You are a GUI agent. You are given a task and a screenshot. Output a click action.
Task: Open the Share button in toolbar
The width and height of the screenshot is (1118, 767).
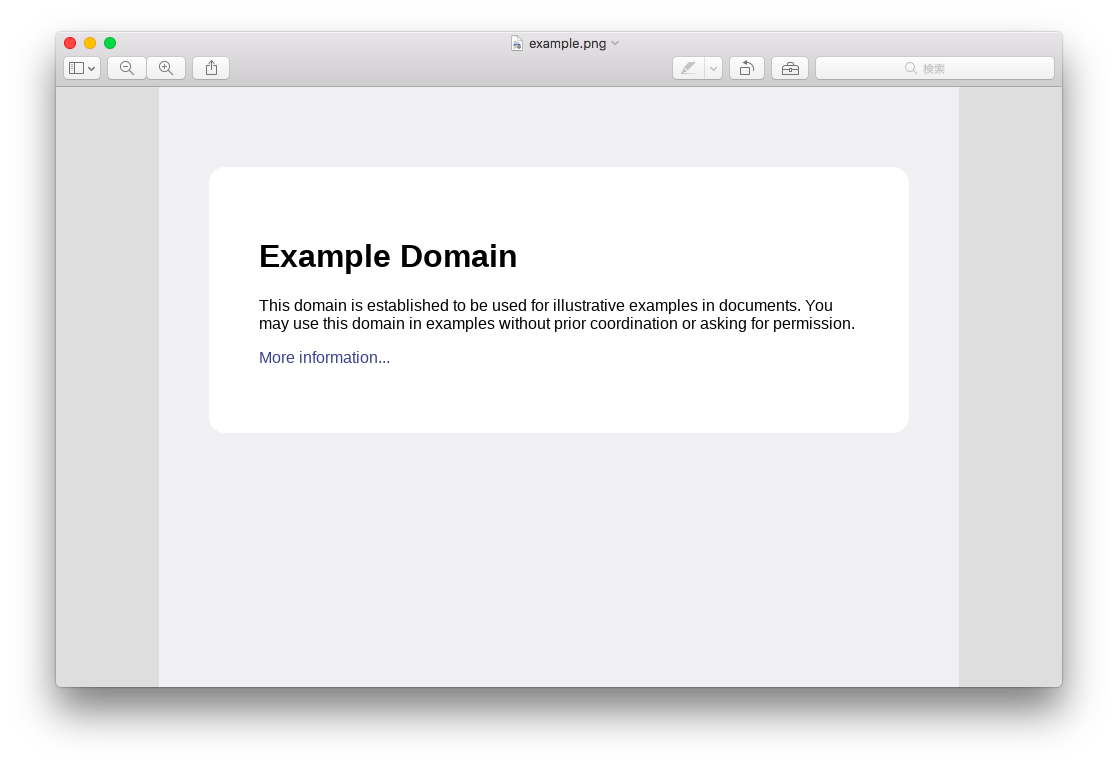click(x=211, y=68)
